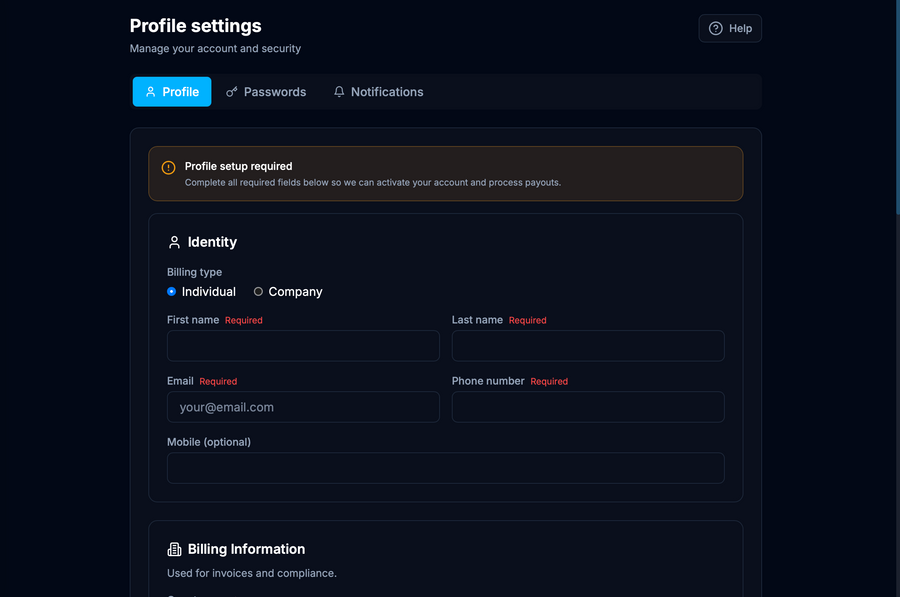Click the Required tag next to Last name
900x597 pixels.
click(527, 320)
